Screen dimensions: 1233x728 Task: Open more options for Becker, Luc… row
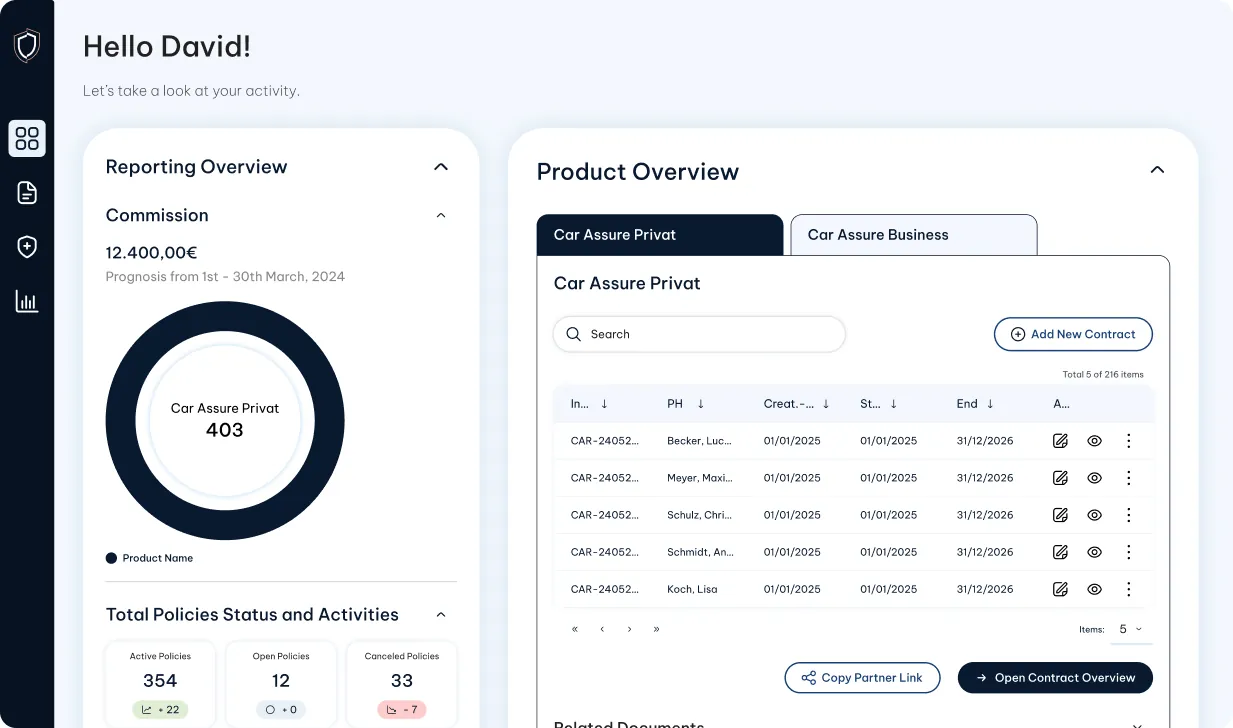point(1129,441)
